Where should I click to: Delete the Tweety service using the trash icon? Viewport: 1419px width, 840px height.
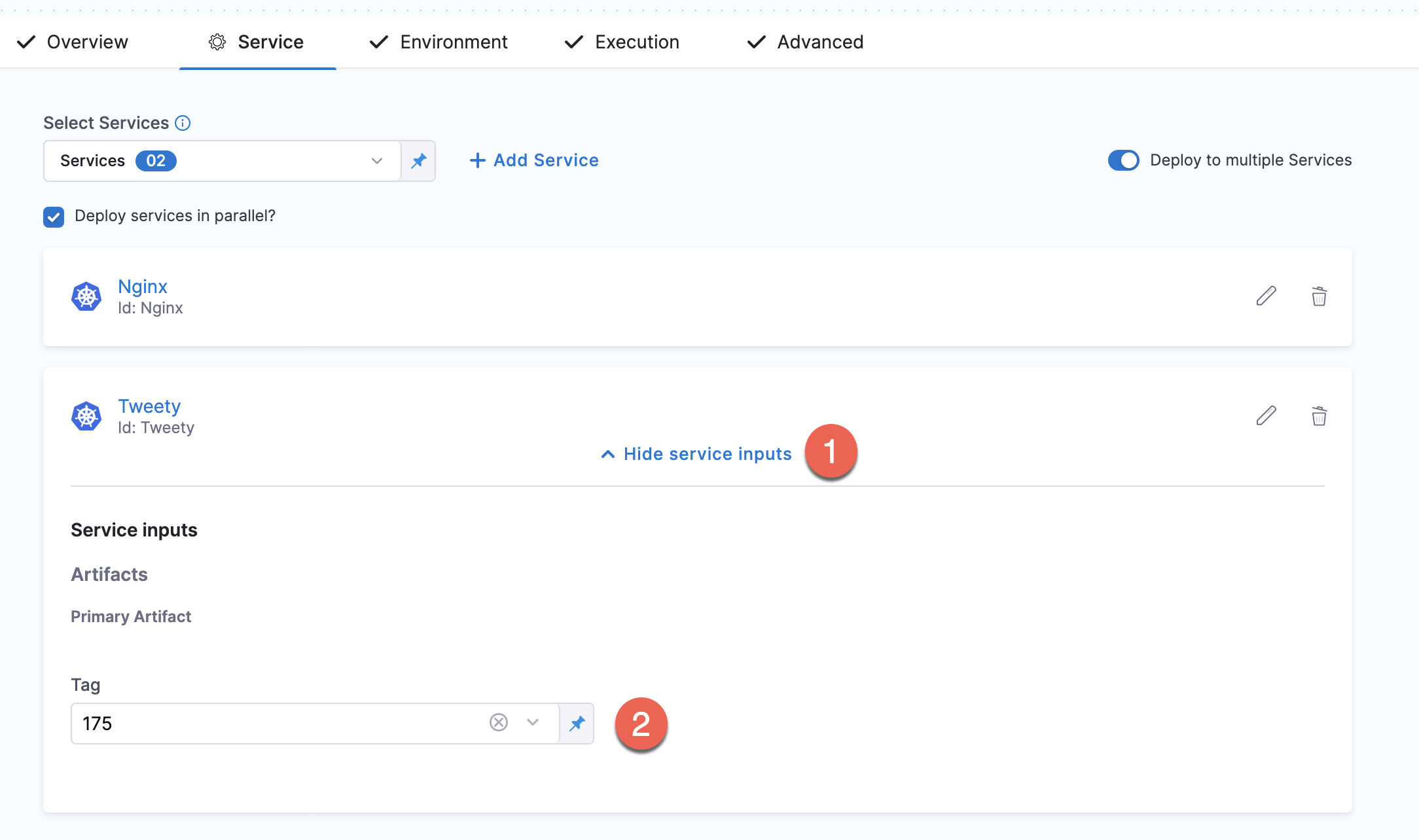point(1319,416)
